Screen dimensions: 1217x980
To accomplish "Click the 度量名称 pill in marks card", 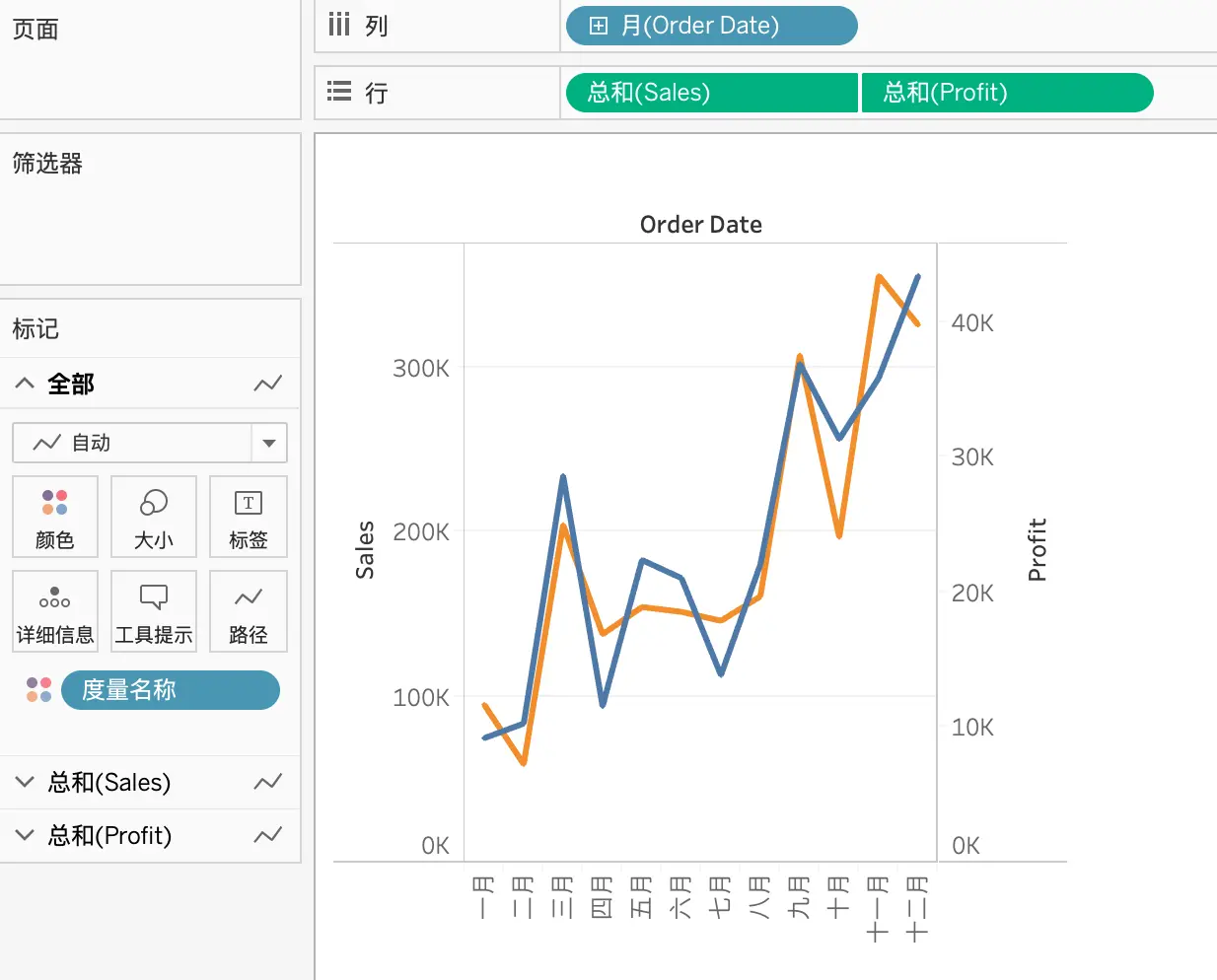I will 171,690.
